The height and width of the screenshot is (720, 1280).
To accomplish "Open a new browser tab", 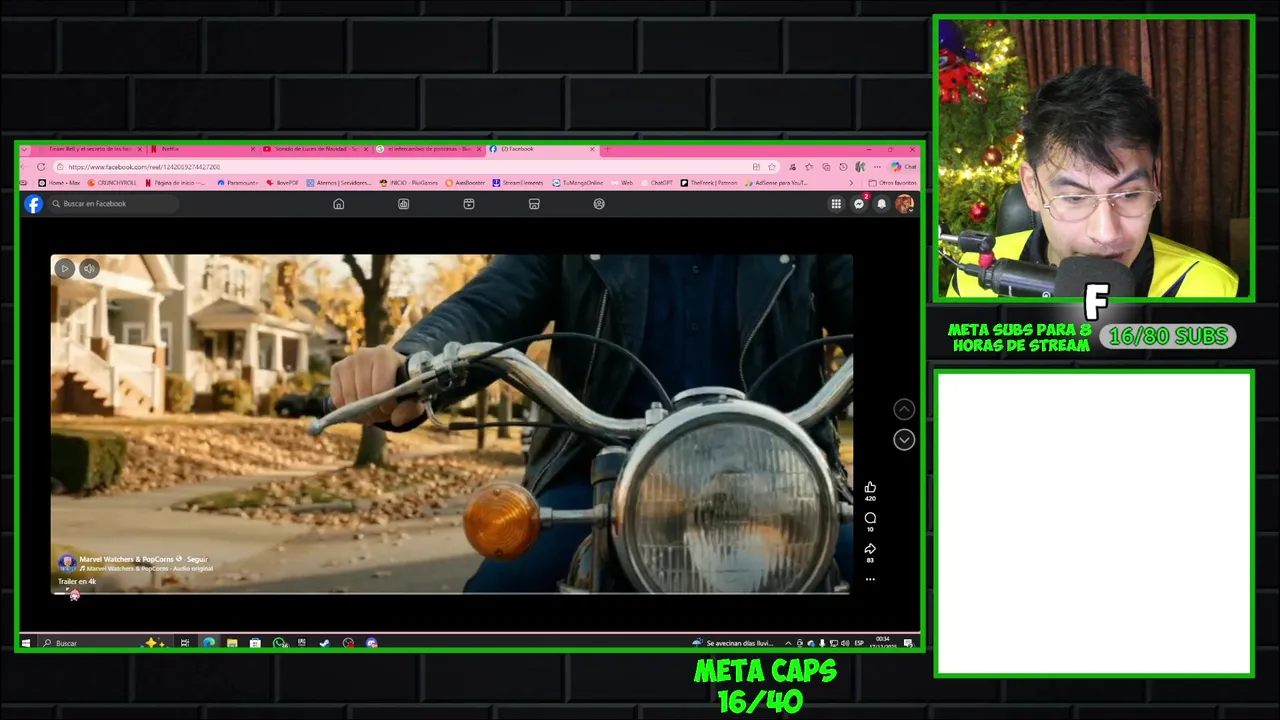I will (607, 149).
